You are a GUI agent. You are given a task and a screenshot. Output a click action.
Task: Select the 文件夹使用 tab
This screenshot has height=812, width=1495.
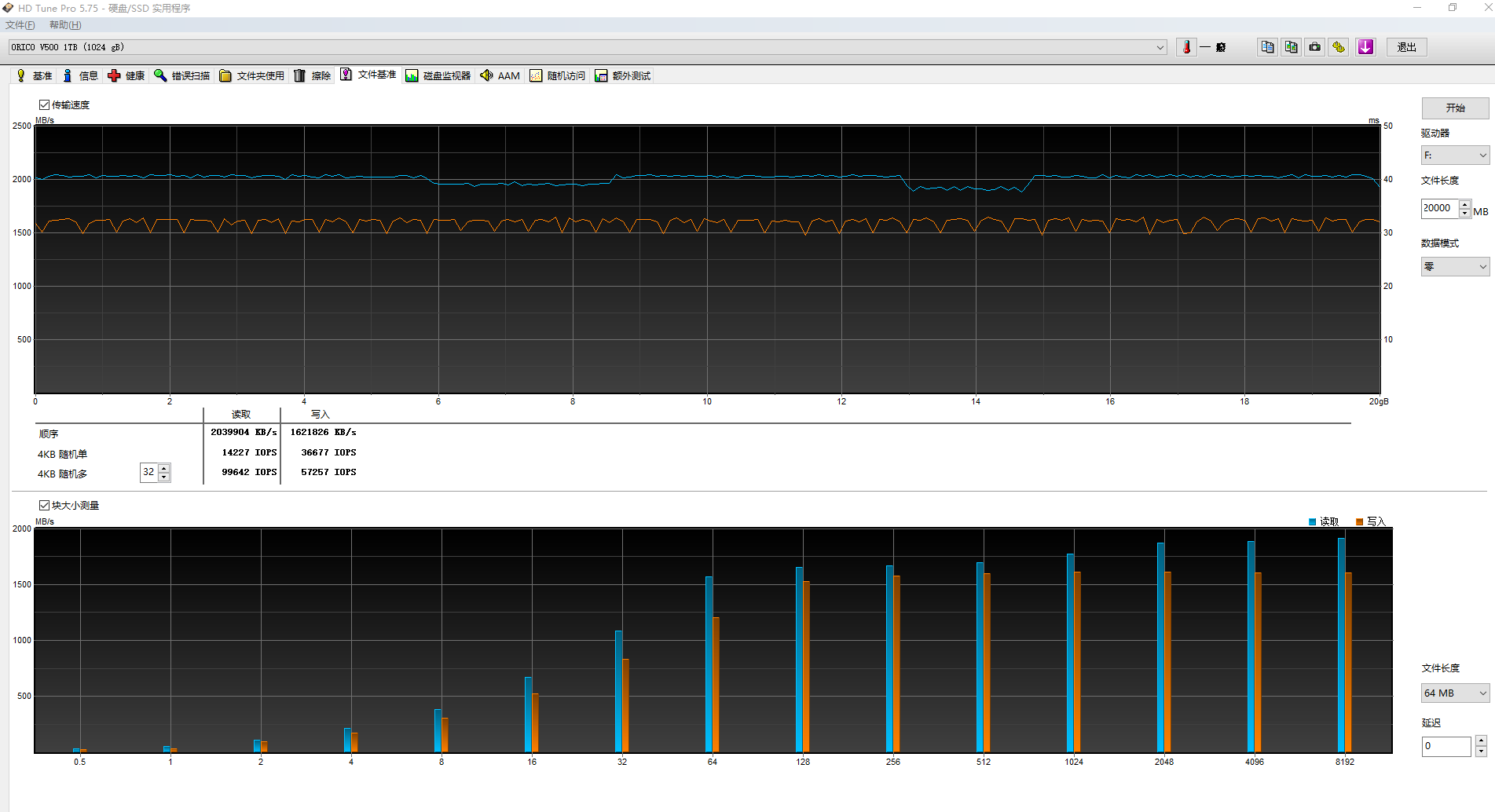(x=252, y=76)
